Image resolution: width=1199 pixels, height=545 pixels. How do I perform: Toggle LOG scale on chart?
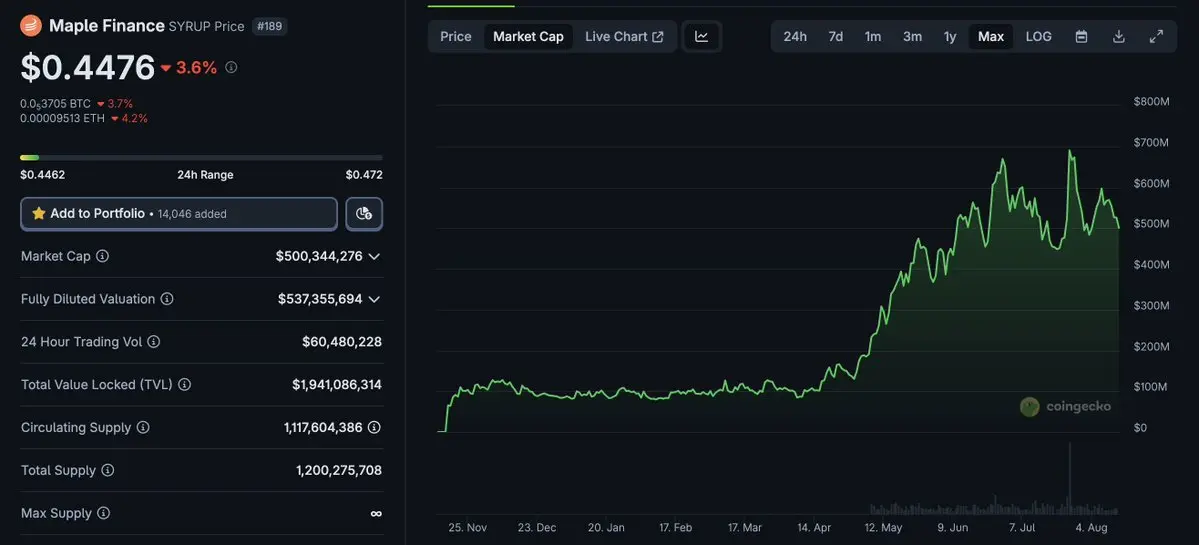pos(1038,37)
